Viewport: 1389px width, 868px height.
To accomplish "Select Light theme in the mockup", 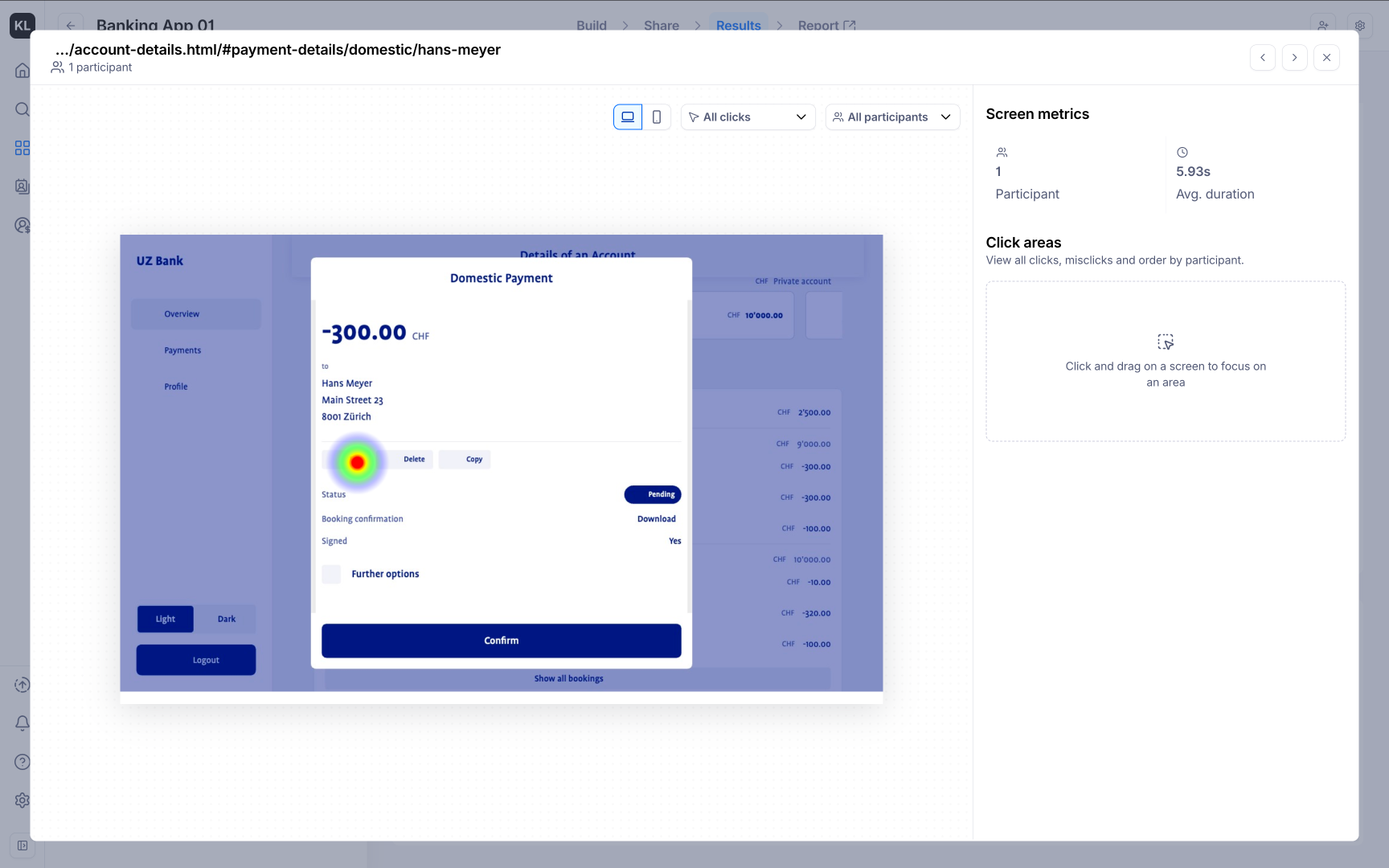I will click(165, 619).
